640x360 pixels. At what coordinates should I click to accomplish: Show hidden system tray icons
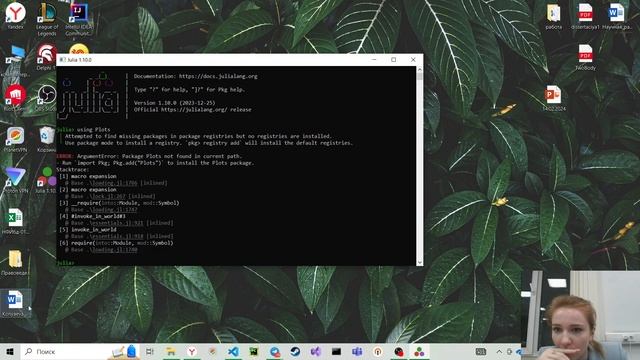pyautogui.click(x=499, y=351)
